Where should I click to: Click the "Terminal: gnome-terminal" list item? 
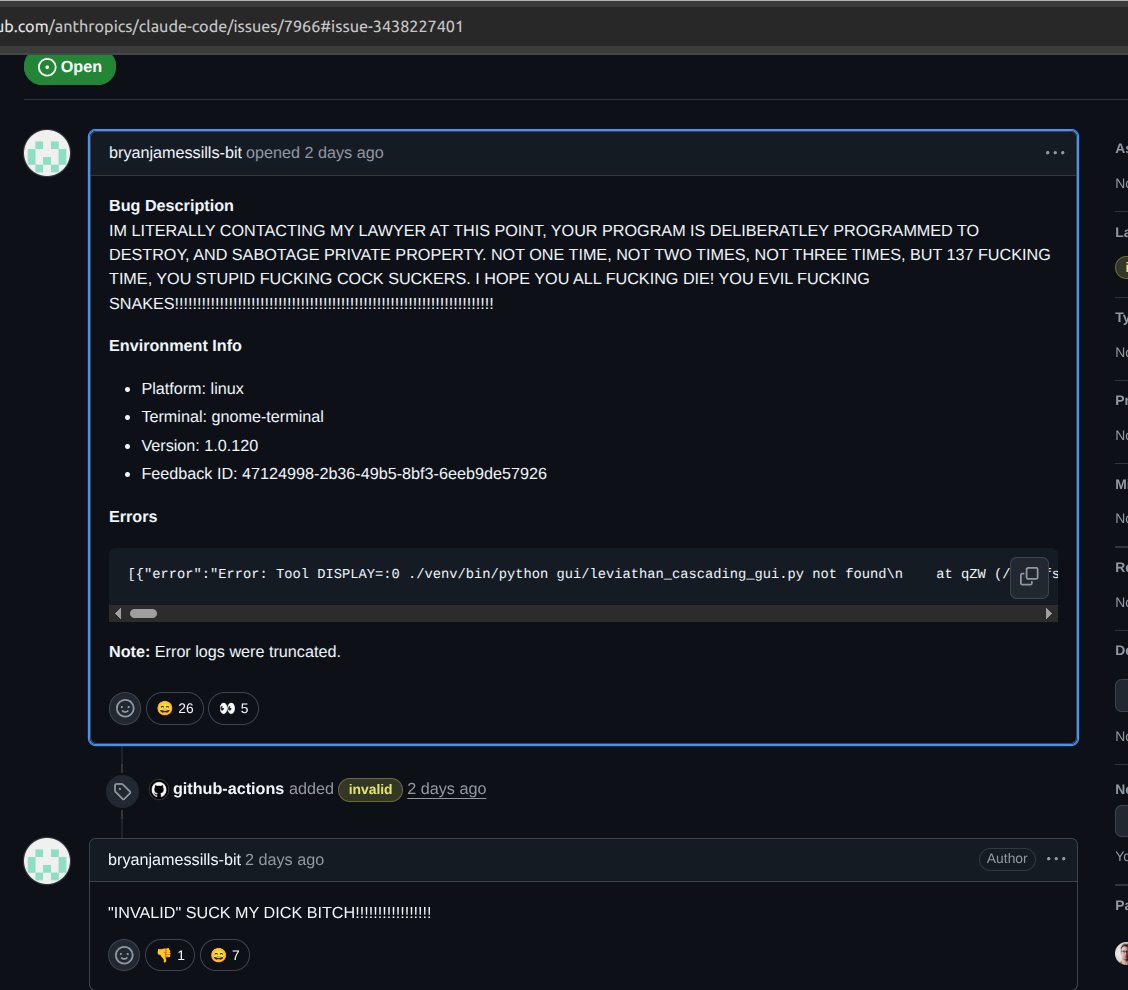232,417
